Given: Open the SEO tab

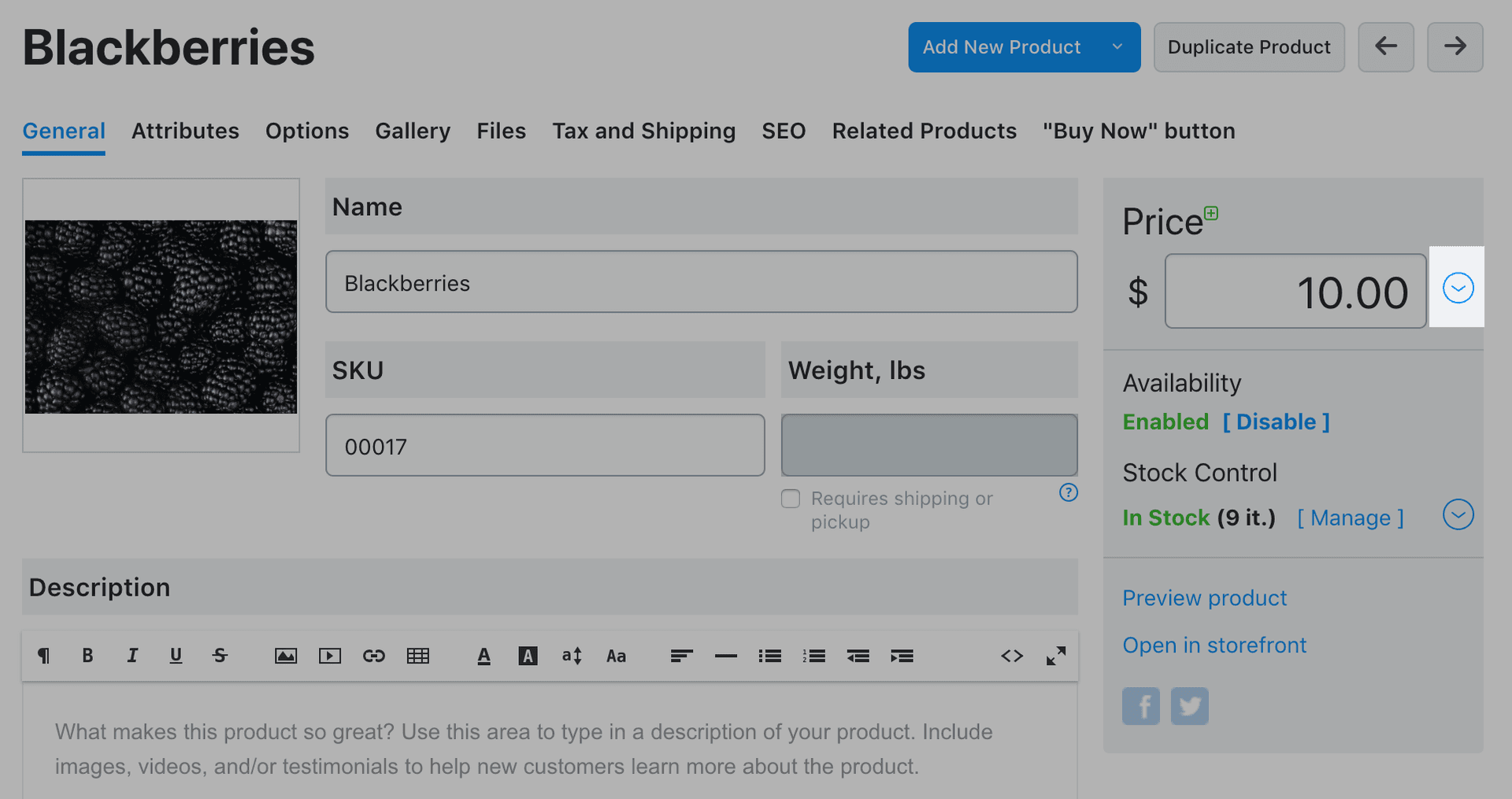Looking at the screenshot, I should [x=784, y=131].
